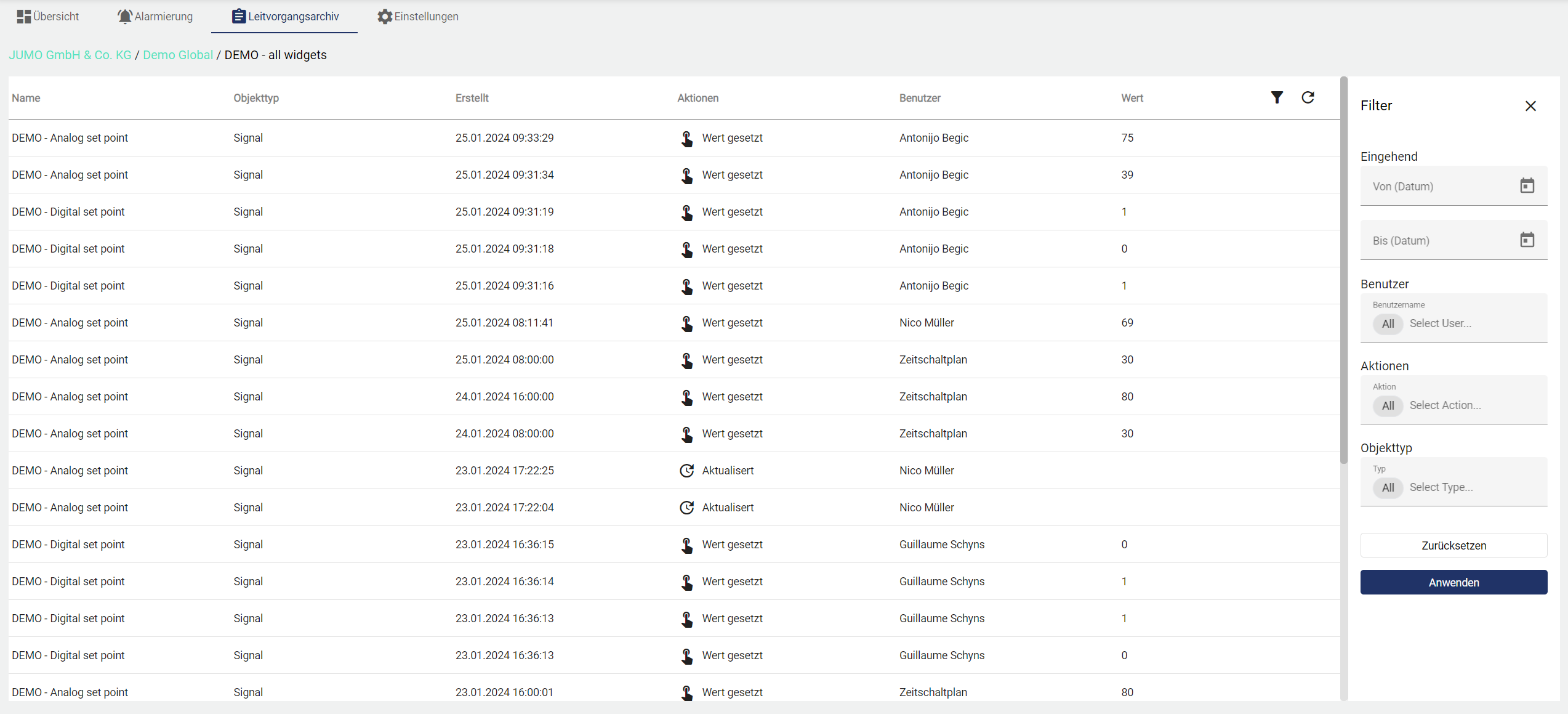Image resolution: width=1568 pixels, height=714 pixels.
Task: Toggle the All chip under Aktion
Action: (1388, 405)
